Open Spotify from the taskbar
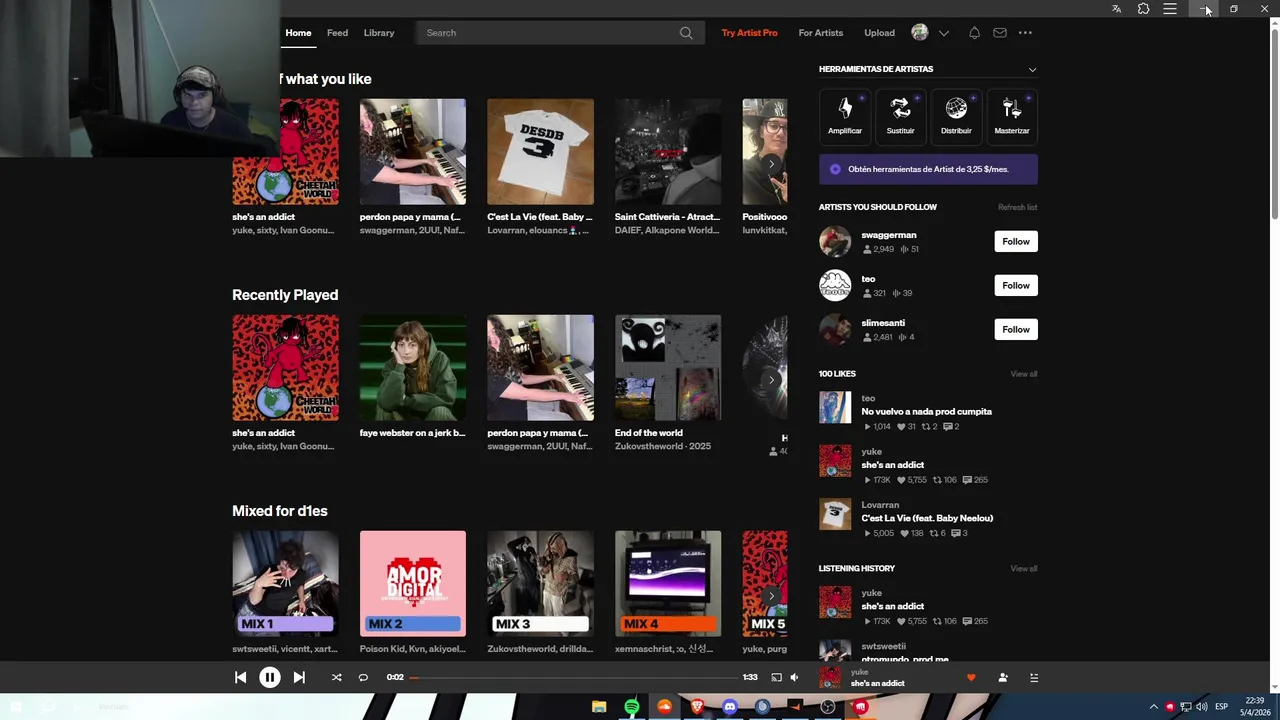 [x=632, y=707]
